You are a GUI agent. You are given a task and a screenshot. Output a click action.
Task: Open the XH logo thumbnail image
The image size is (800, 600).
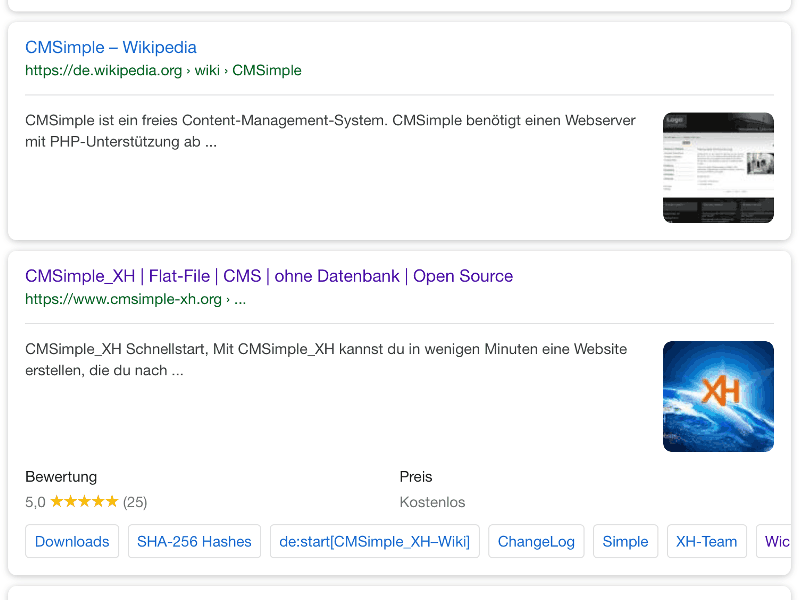point(718,396)
